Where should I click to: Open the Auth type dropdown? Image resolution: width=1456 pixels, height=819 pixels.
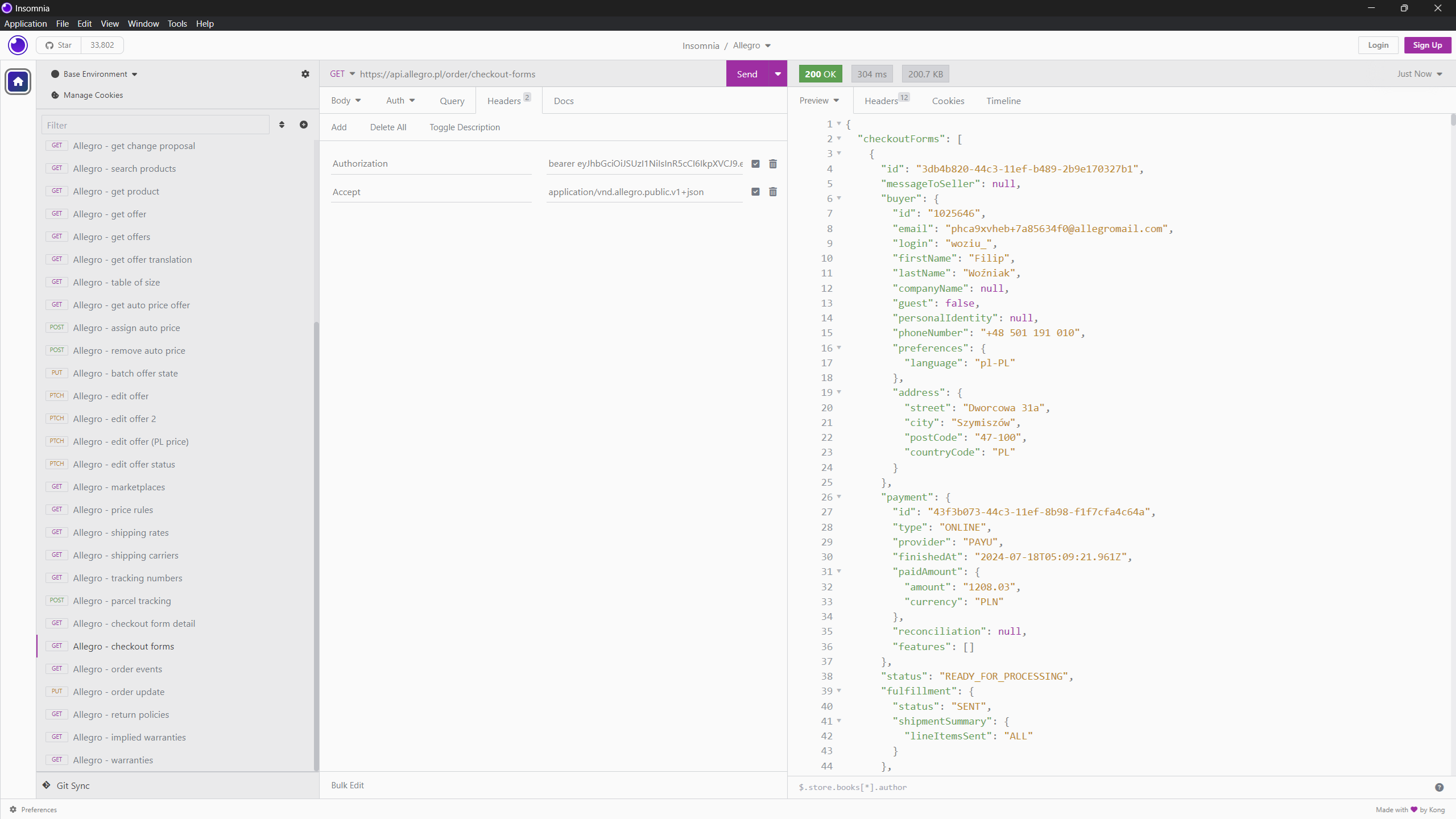pyautogui.click(x=400, y=101)
